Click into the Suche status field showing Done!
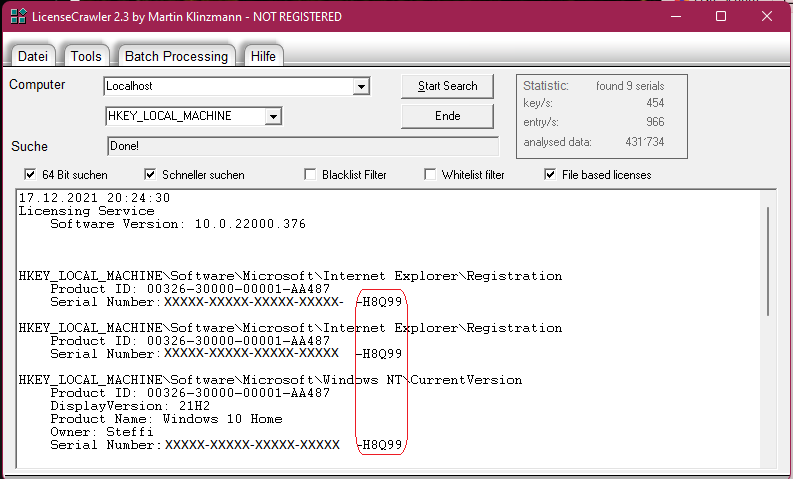793x479 pixels. (x=303, y=146)
